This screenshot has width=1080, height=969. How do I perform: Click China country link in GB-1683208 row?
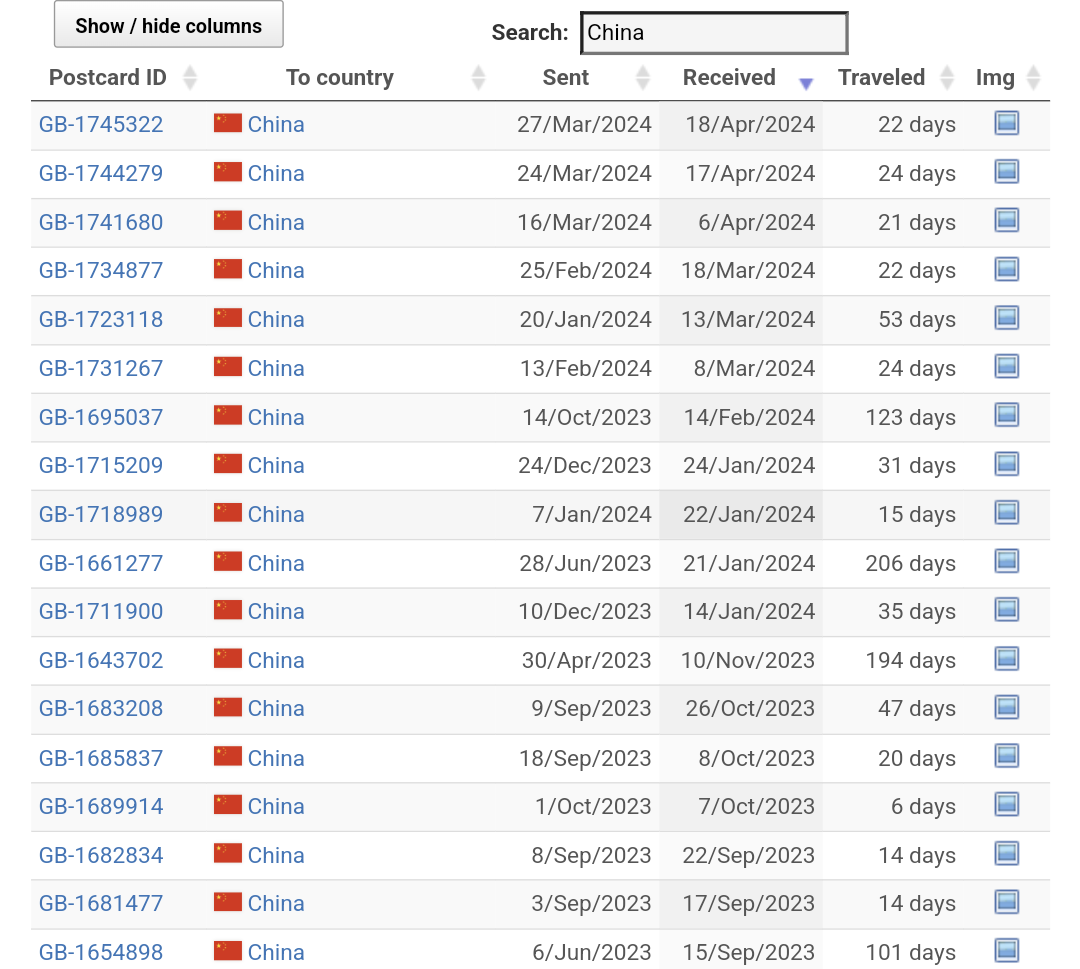click(276, 708)
